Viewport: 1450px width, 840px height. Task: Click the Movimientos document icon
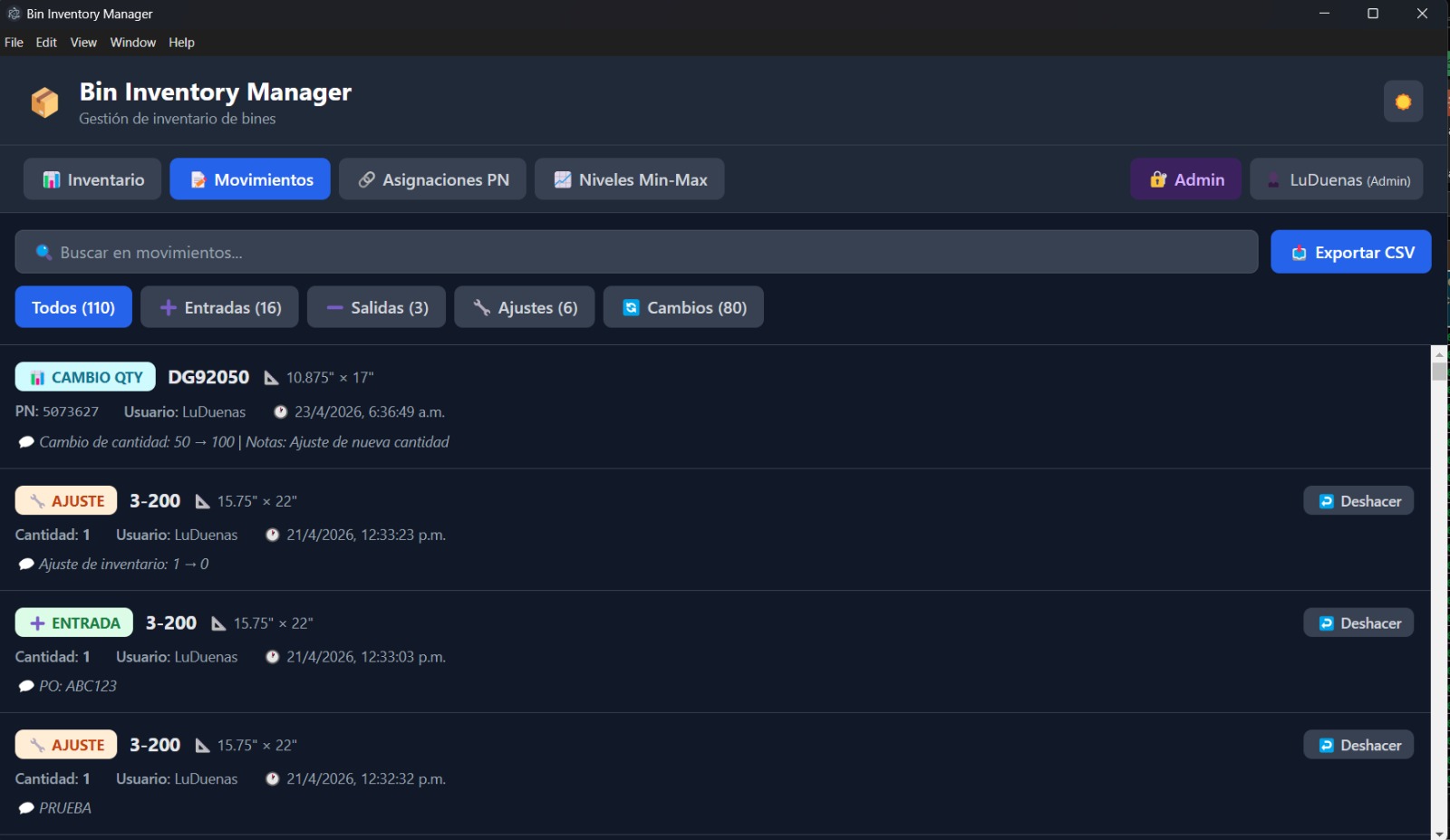pyautogui.click(x=198, y=179)
